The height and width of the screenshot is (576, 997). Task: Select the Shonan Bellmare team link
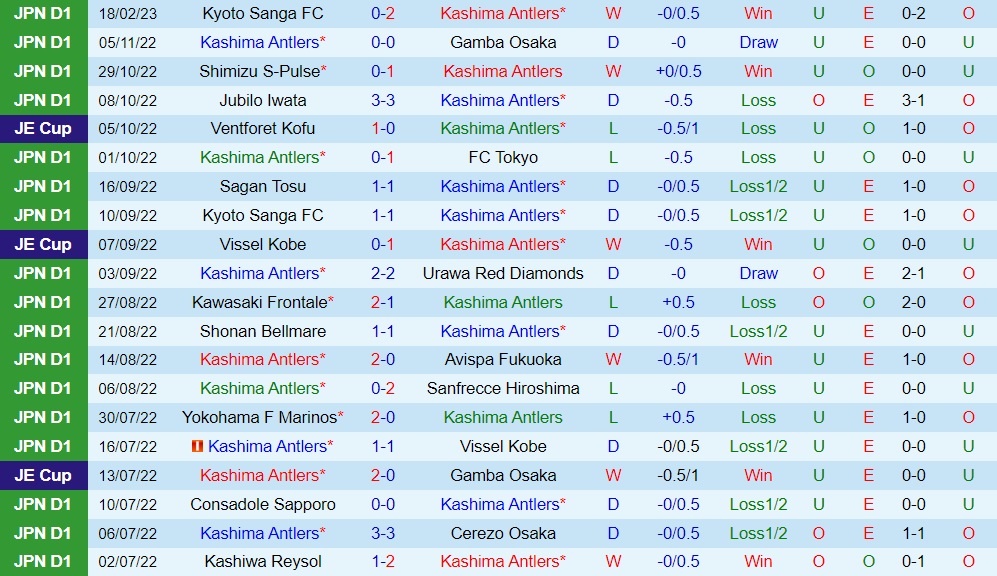pyautogui.click(x=263, y=331)
